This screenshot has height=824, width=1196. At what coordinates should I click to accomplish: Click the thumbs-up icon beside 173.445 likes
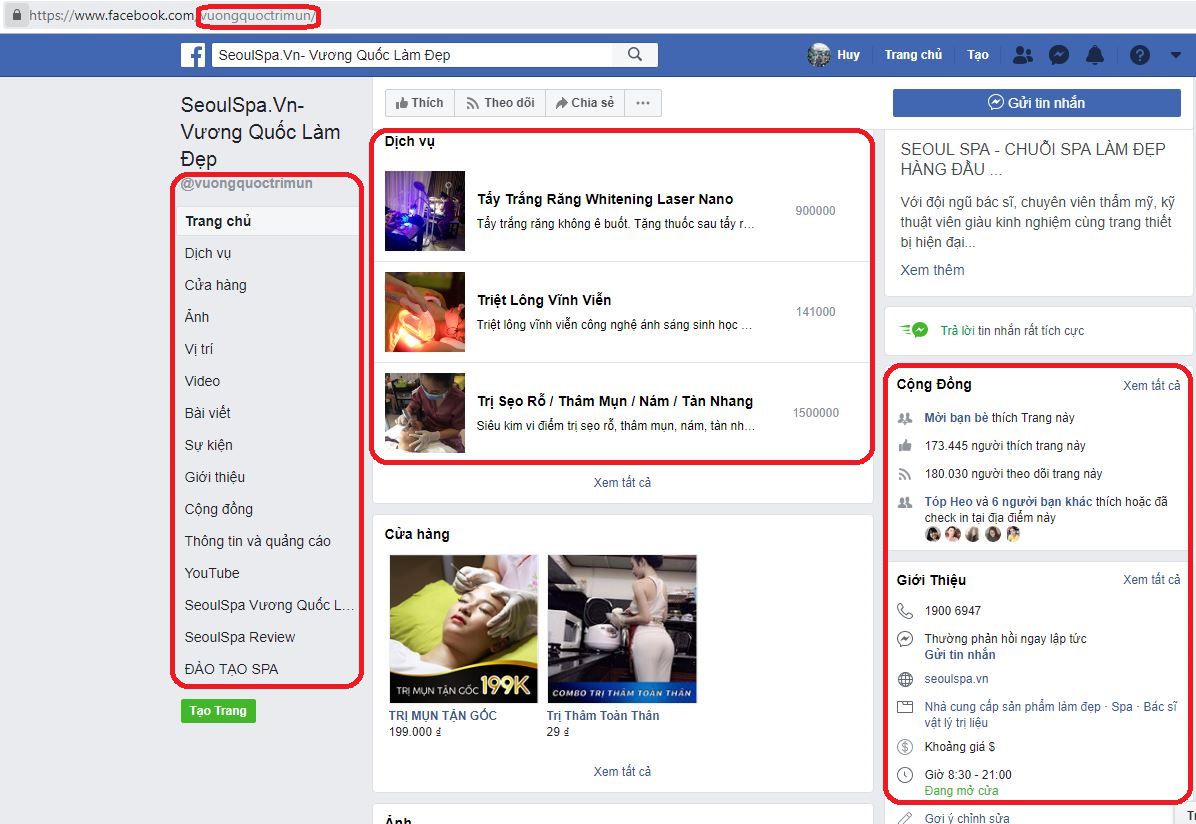coord(905,446)
